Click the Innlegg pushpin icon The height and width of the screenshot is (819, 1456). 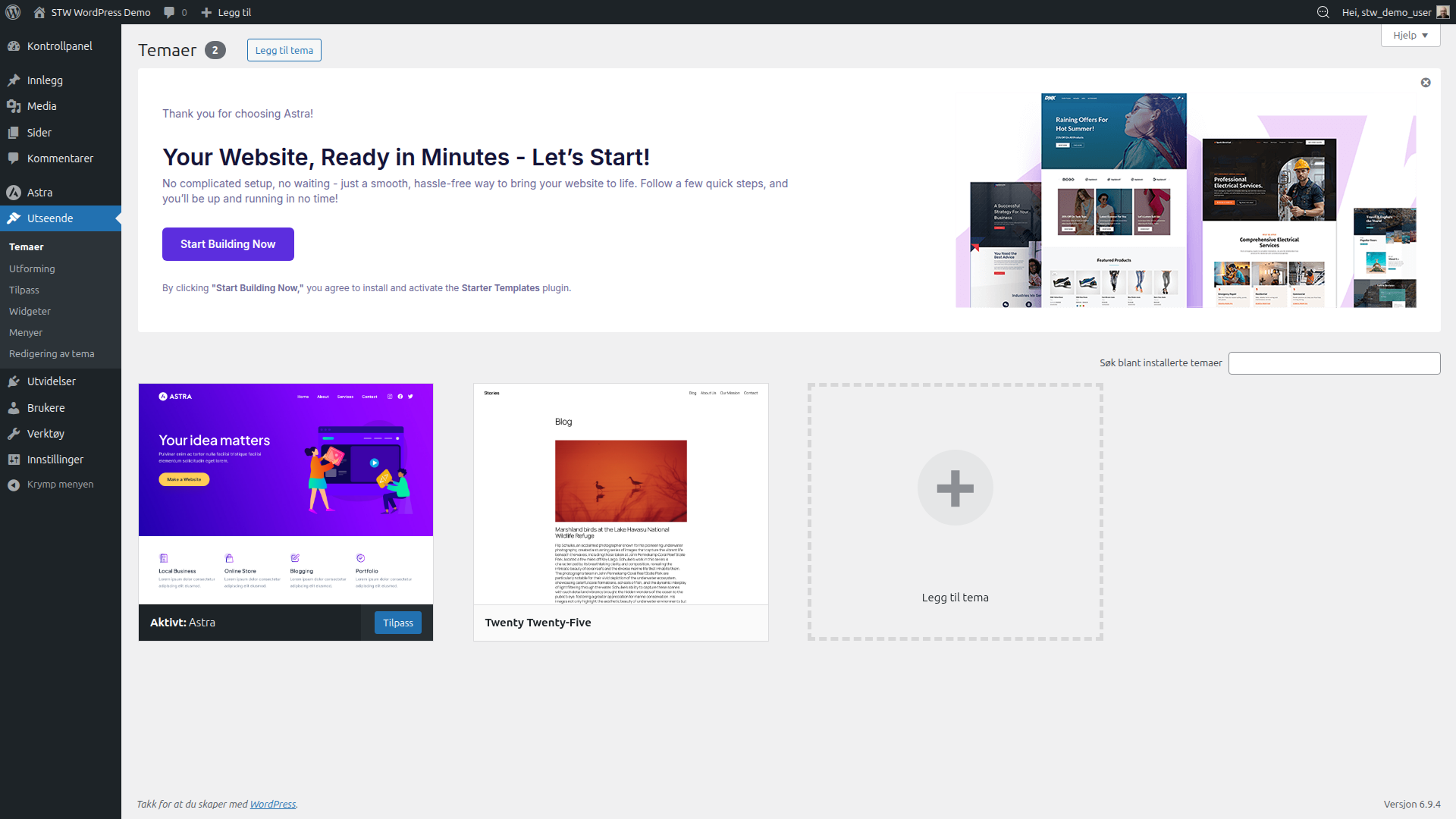[x=14, y=80]
